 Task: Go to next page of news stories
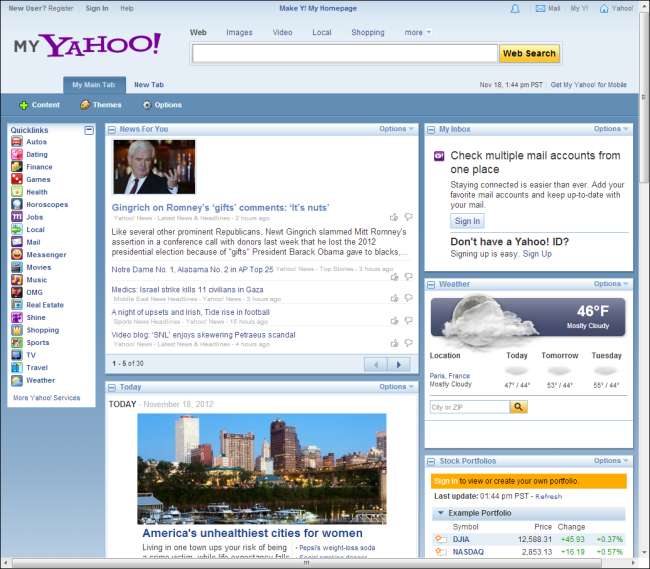point(399,365)
